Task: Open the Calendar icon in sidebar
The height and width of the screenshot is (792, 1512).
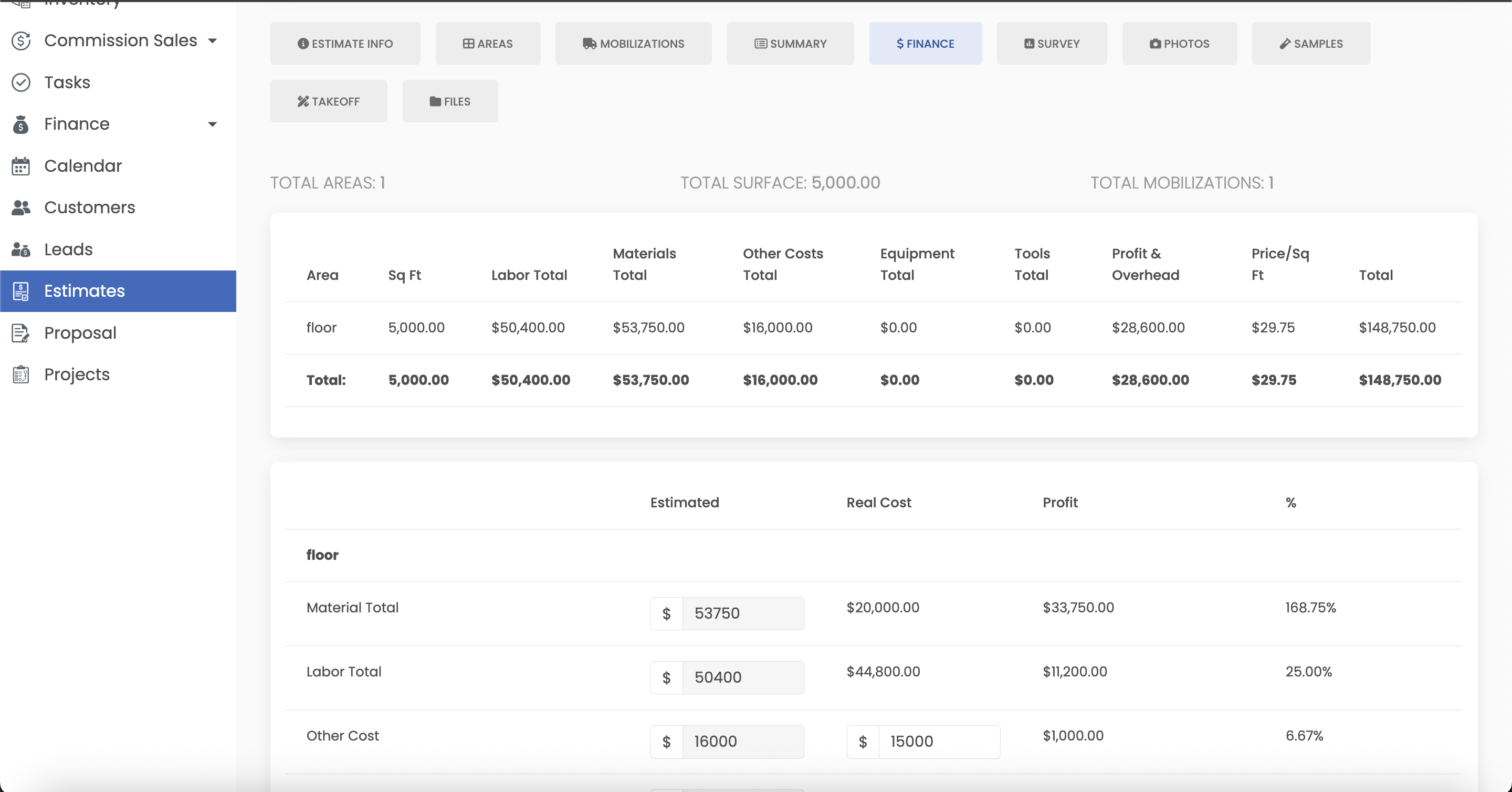Action: click(x=21, y=165)
